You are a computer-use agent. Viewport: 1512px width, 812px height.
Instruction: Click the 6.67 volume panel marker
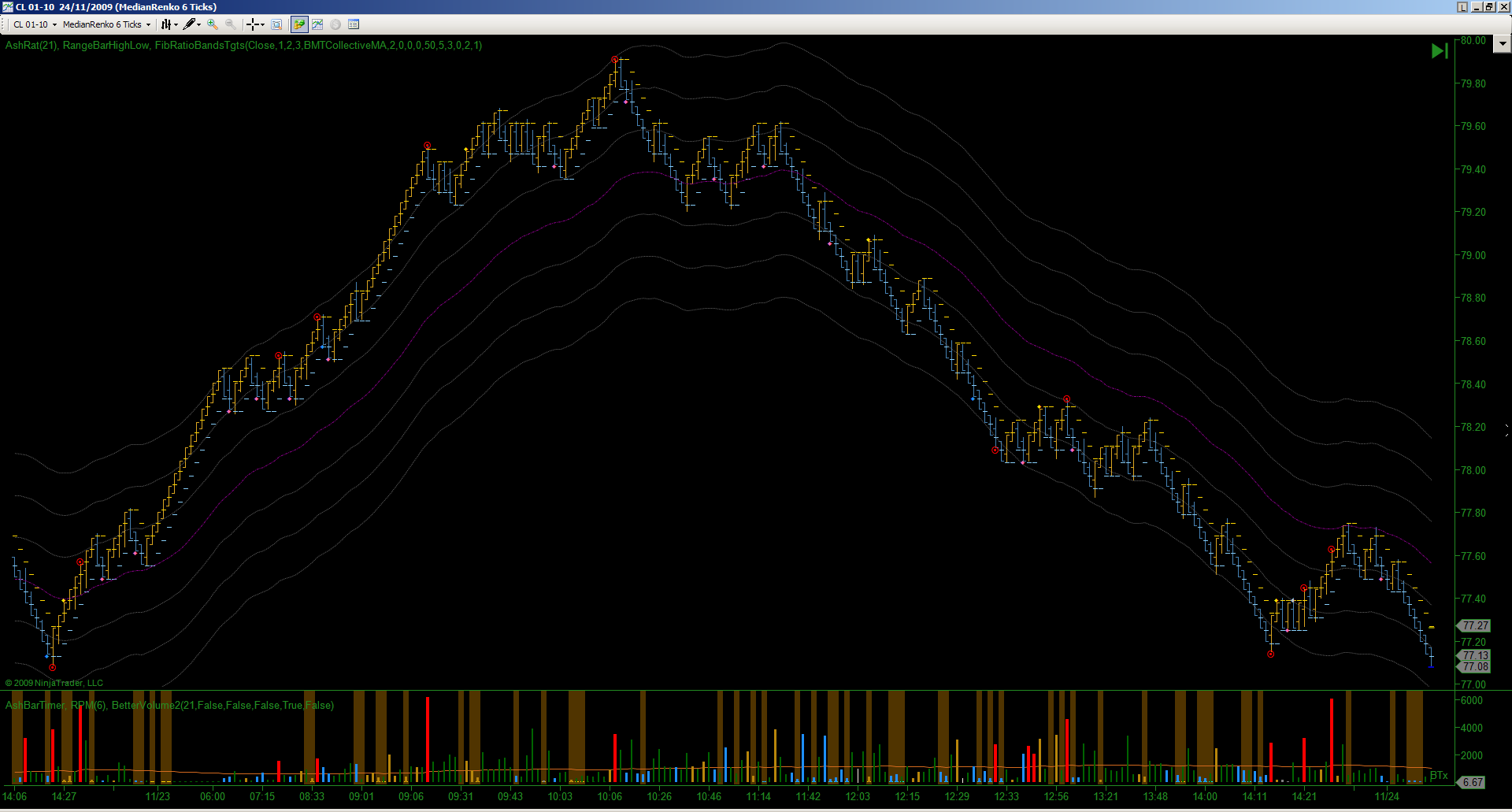click(x=1472, y=782)
